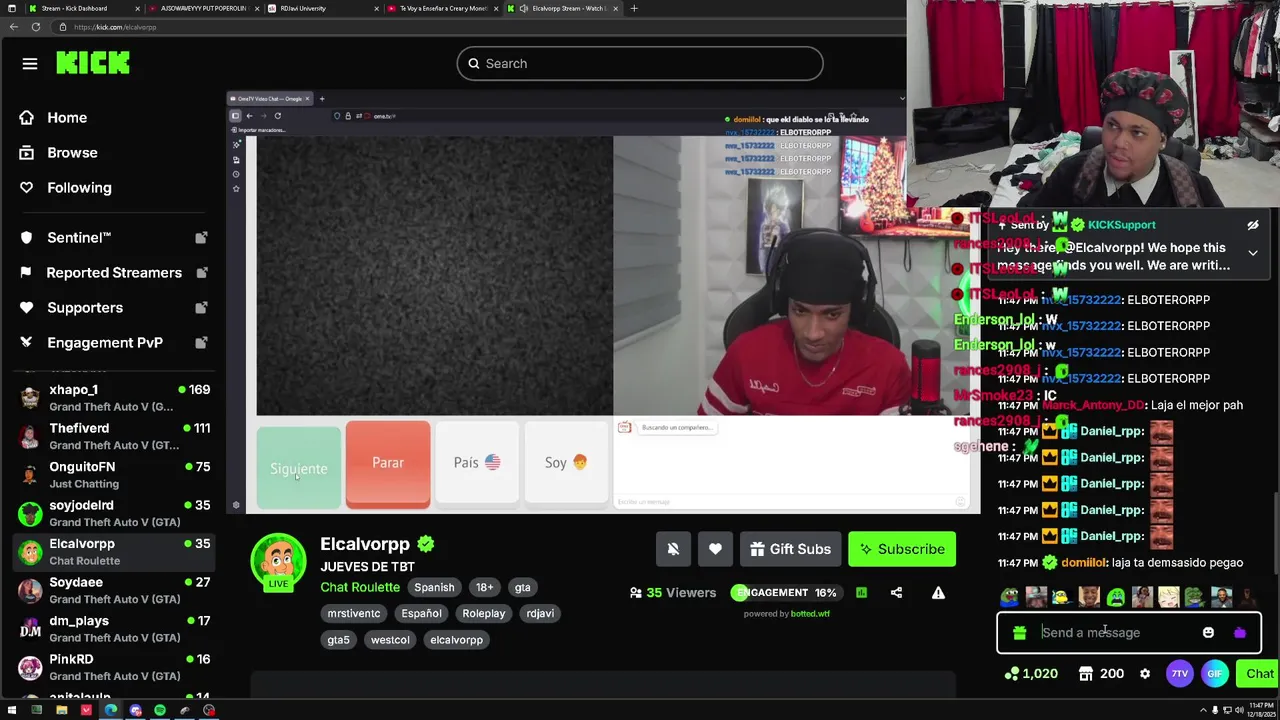The image size is (1280, 720).
Task: Select the minion emote in quick emotes
Action: (x=1062, y=597)
